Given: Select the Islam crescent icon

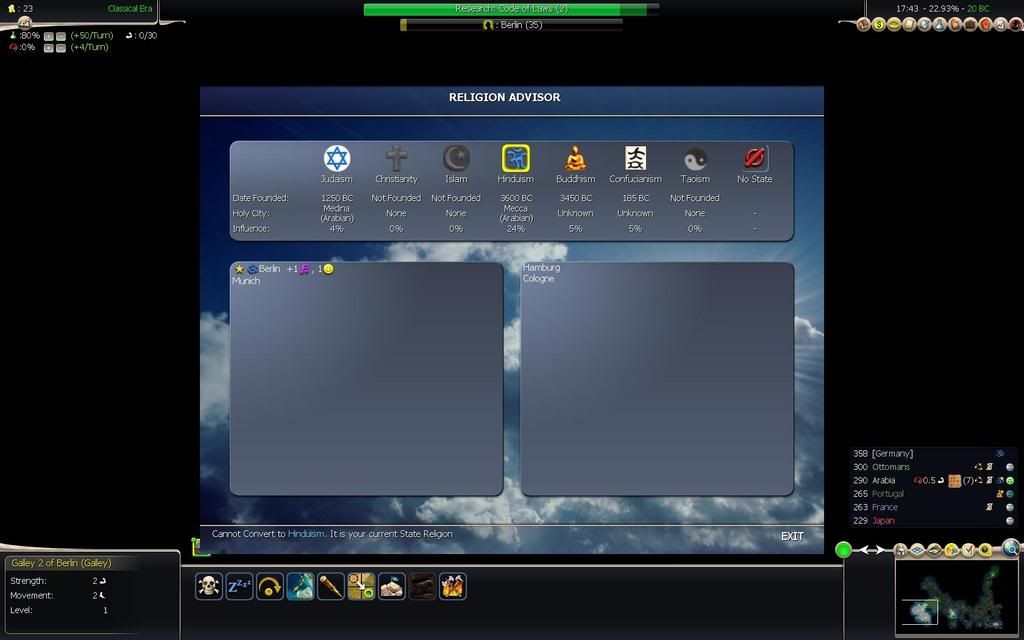Looking at the screenshot, I should click(456, 159).
